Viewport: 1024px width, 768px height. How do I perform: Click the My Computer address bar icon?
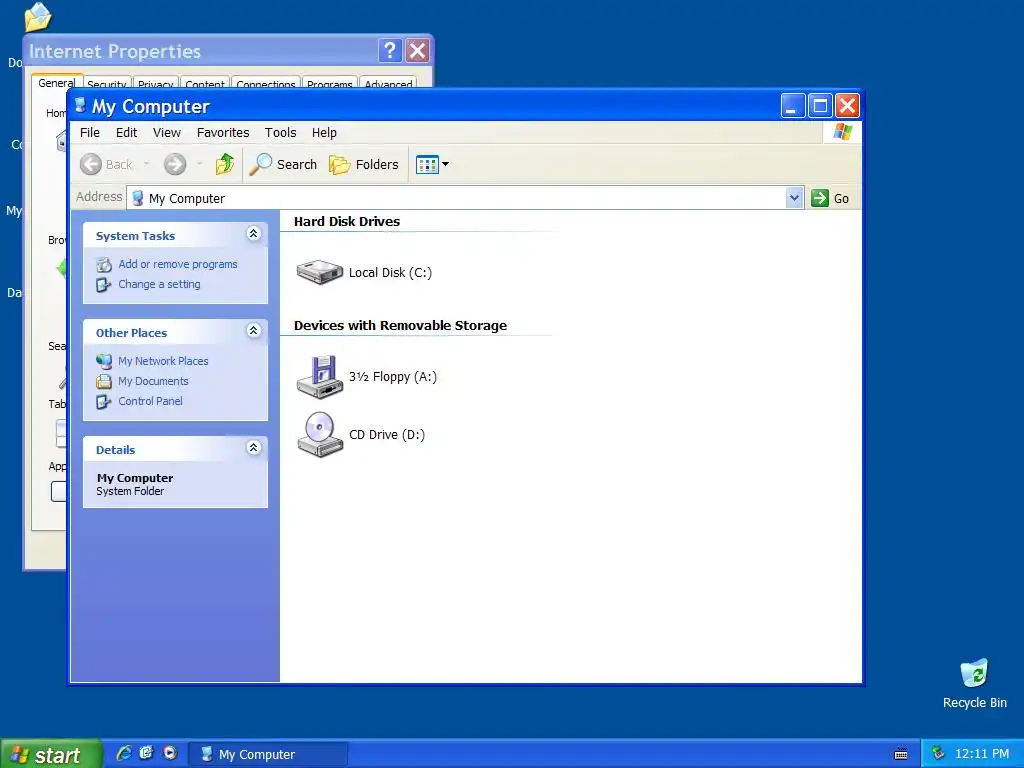[x=137, y=198]
